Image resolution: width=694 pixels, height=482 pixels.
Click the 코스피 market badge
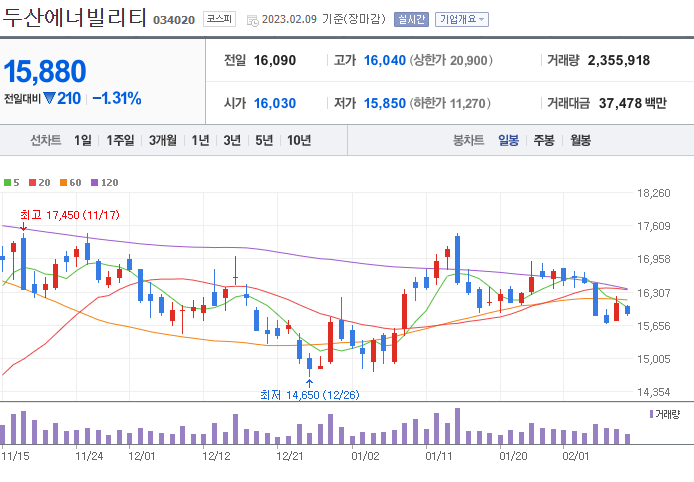pyautogui.click(x=219, y=19)
